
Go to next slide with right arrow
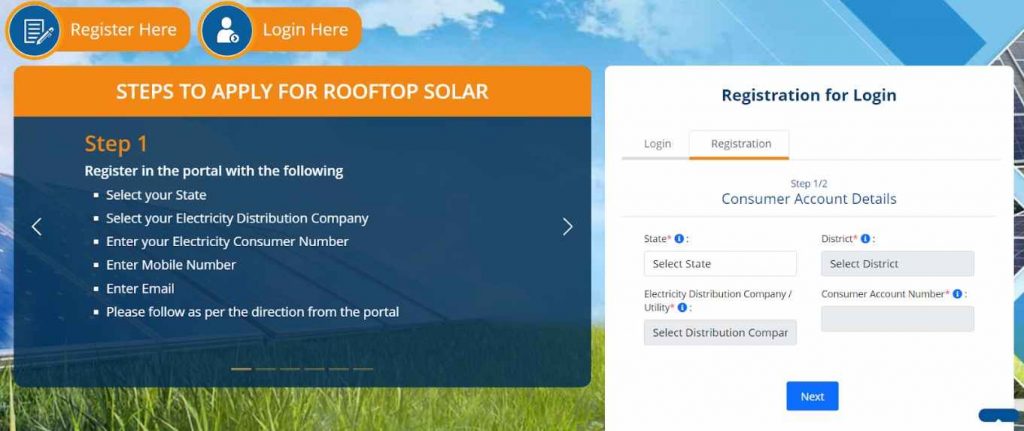pyautogui.click(x=568, y=227)
